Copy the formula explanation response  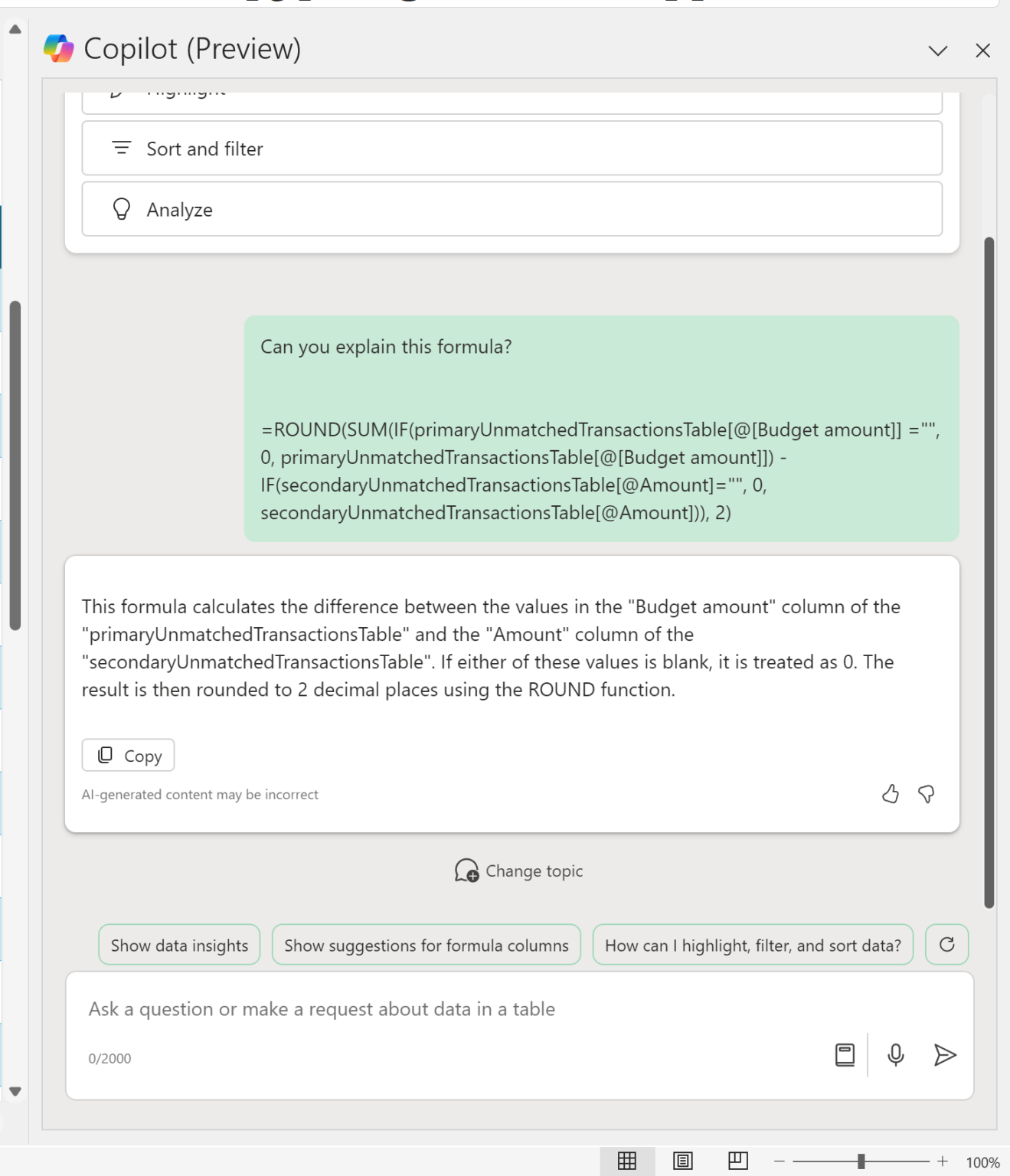(x=129, y=756)
